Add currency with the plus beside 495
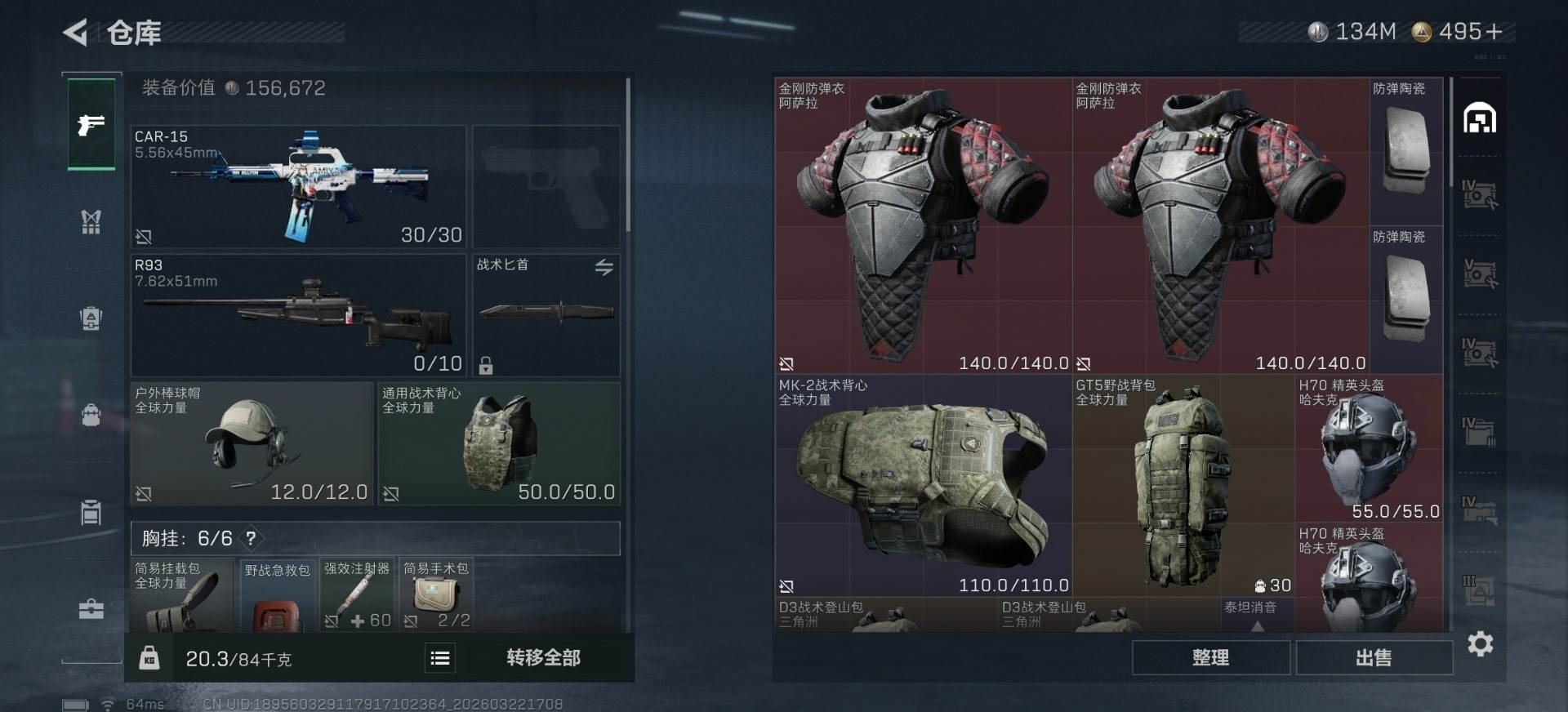Screen dimensions: 1568x712 coord(1494,32)
